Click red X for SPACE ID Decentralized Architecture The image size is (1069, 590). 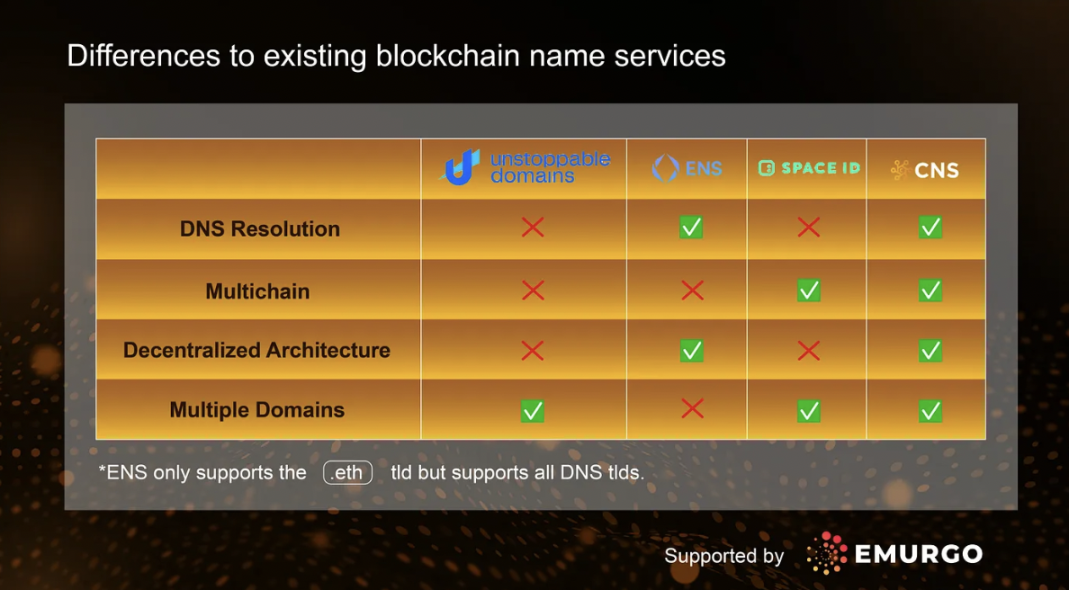pos(809,351)
